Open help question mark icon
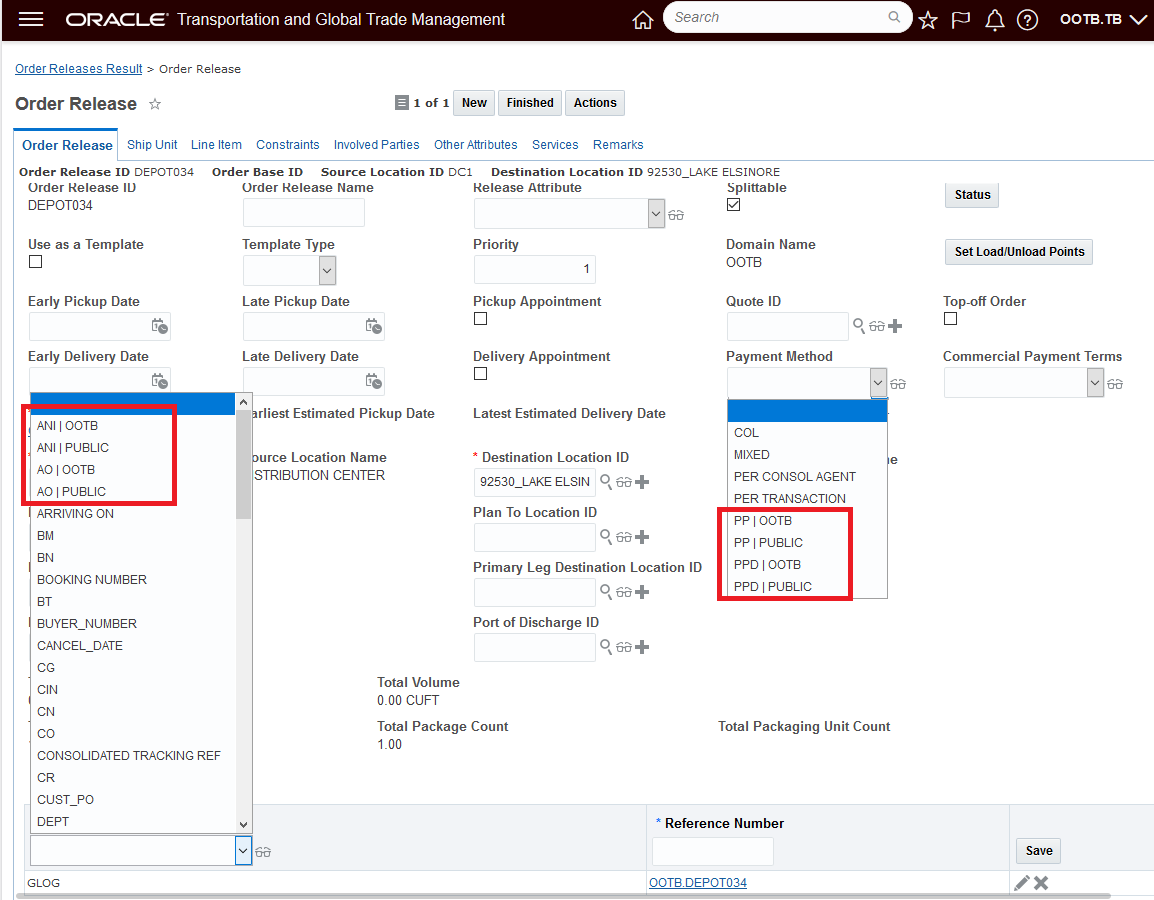The image size is (1154, 900). pos(1027,20)
